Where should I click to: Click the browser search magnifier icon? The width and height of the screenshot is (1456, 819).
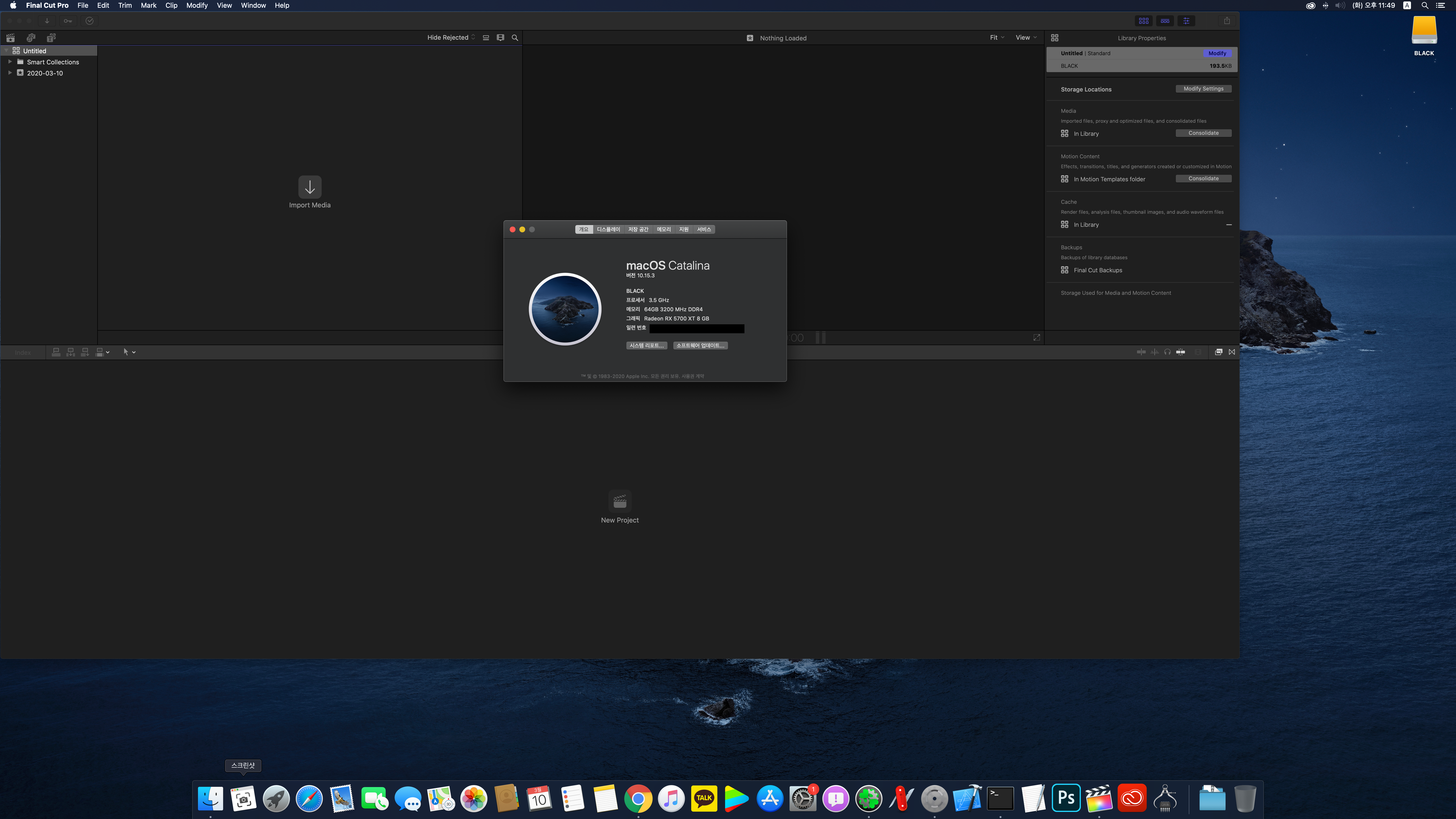coord(515,38)
